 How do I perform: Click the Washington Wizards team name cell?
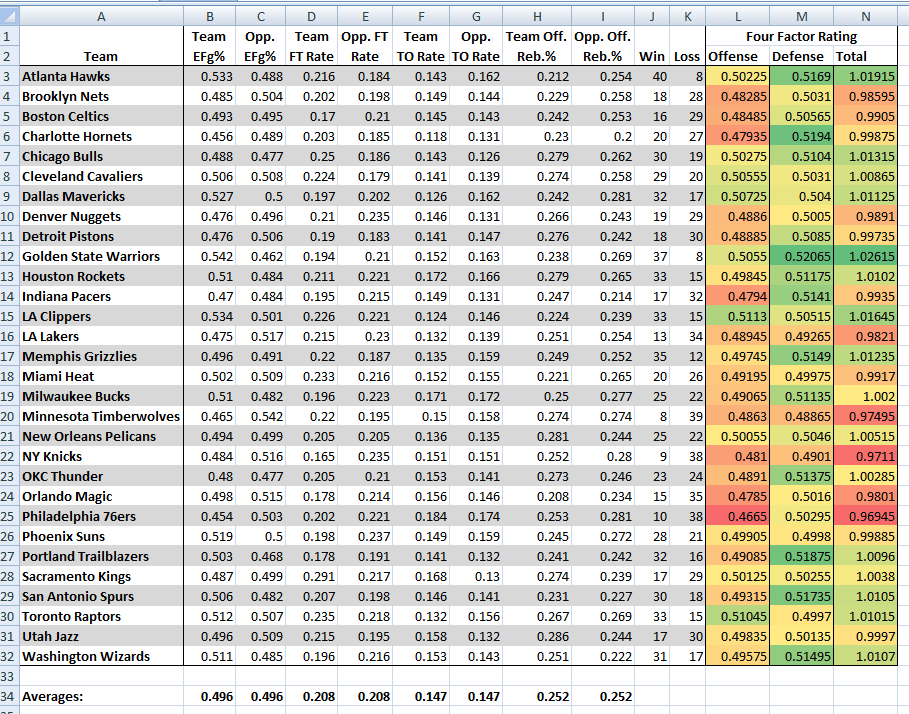(100, 656)
